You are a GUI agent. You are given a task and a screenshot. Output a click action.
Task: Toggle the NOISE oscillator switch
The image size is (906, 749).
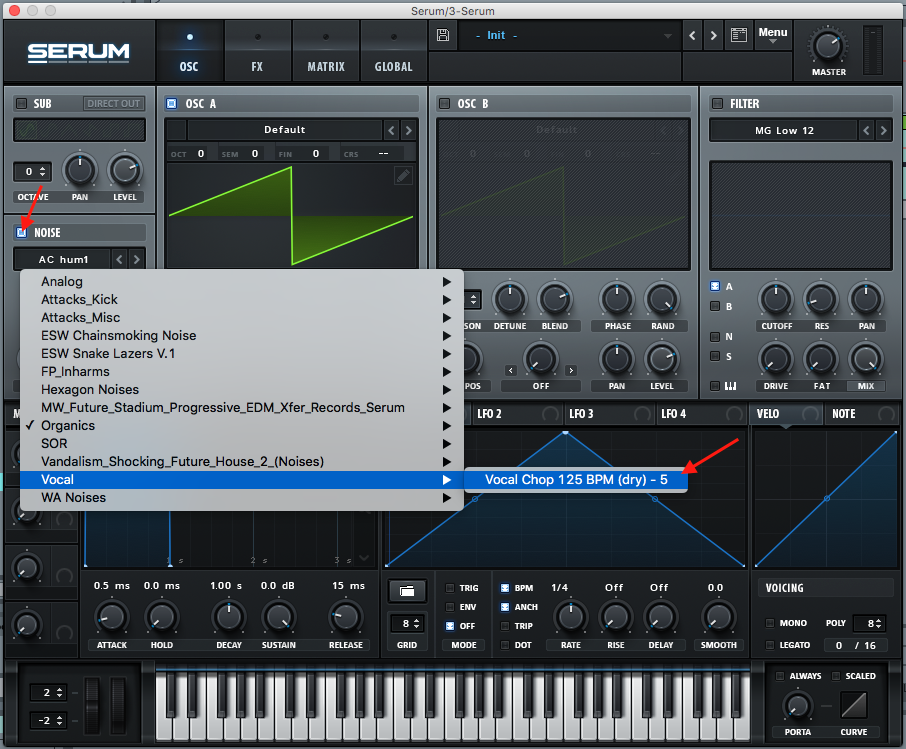(x=21, y=232)
